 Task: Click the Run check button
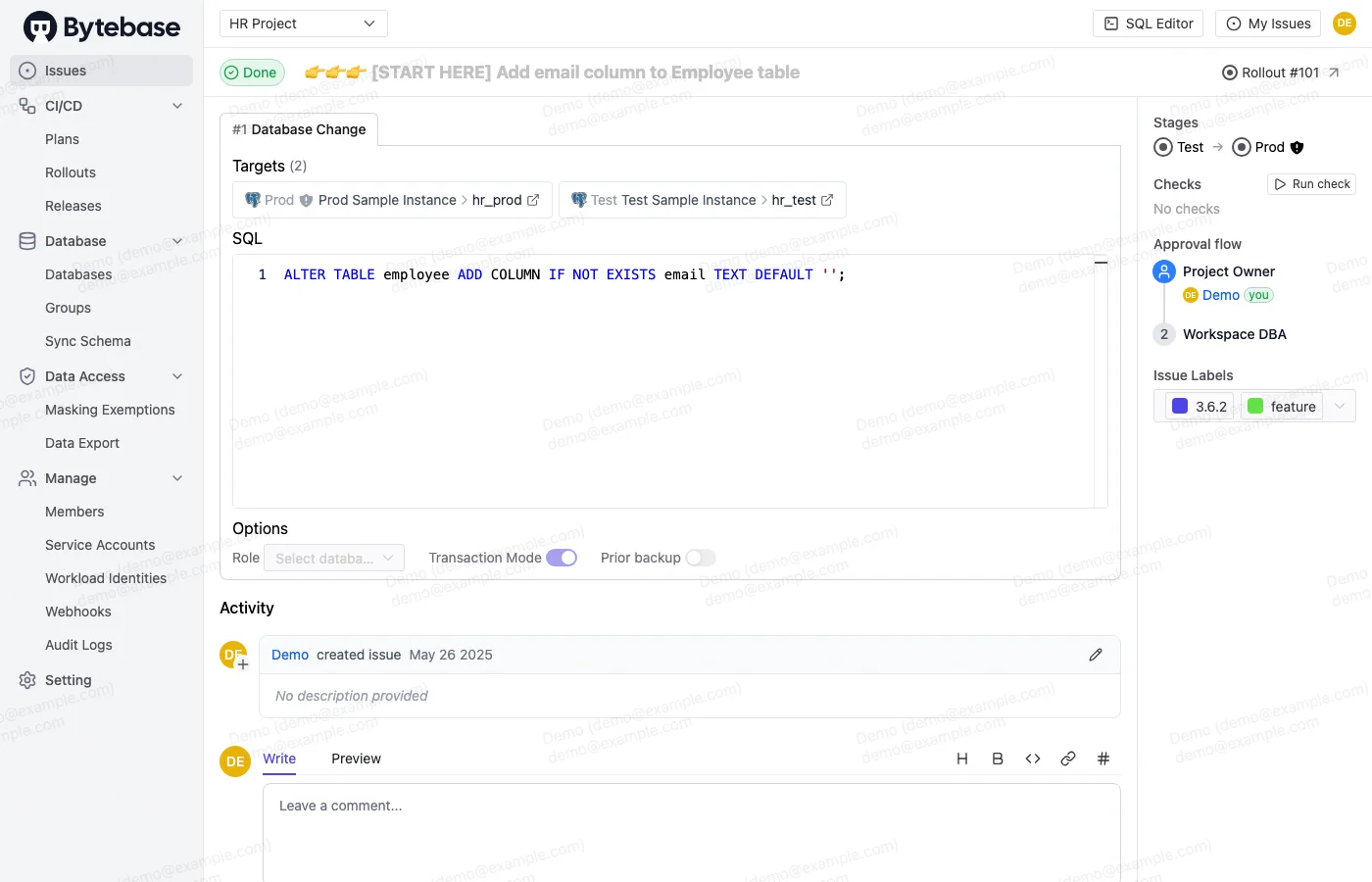pyautogui.click(x=1311, y=183)
